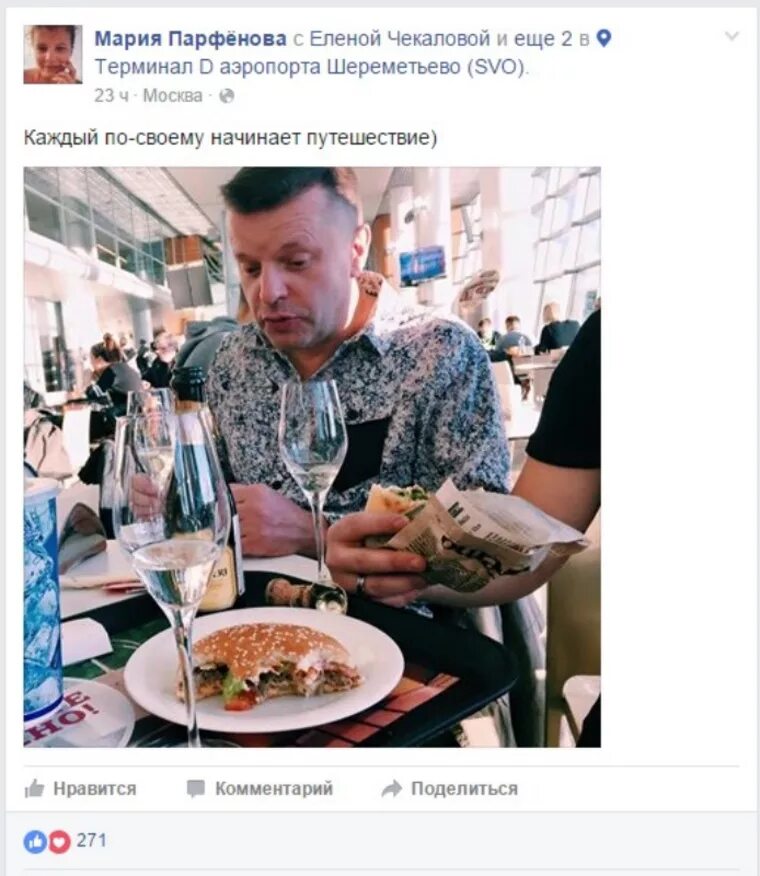Open Мария Парфёнова profile picture
This screenshot has height=876, width=760.
coord(53,54)
